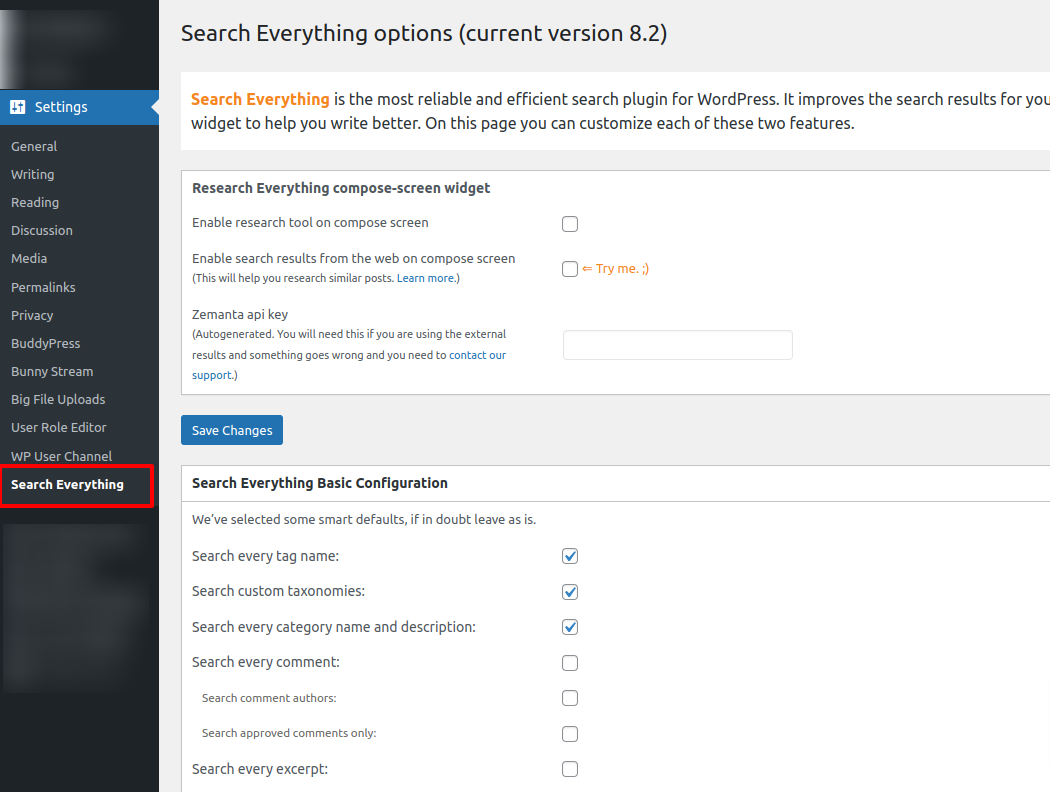Disable Search custom taxonomies checkbox
Viewport: 1050px width, 792px height.
tap(570, 592)
